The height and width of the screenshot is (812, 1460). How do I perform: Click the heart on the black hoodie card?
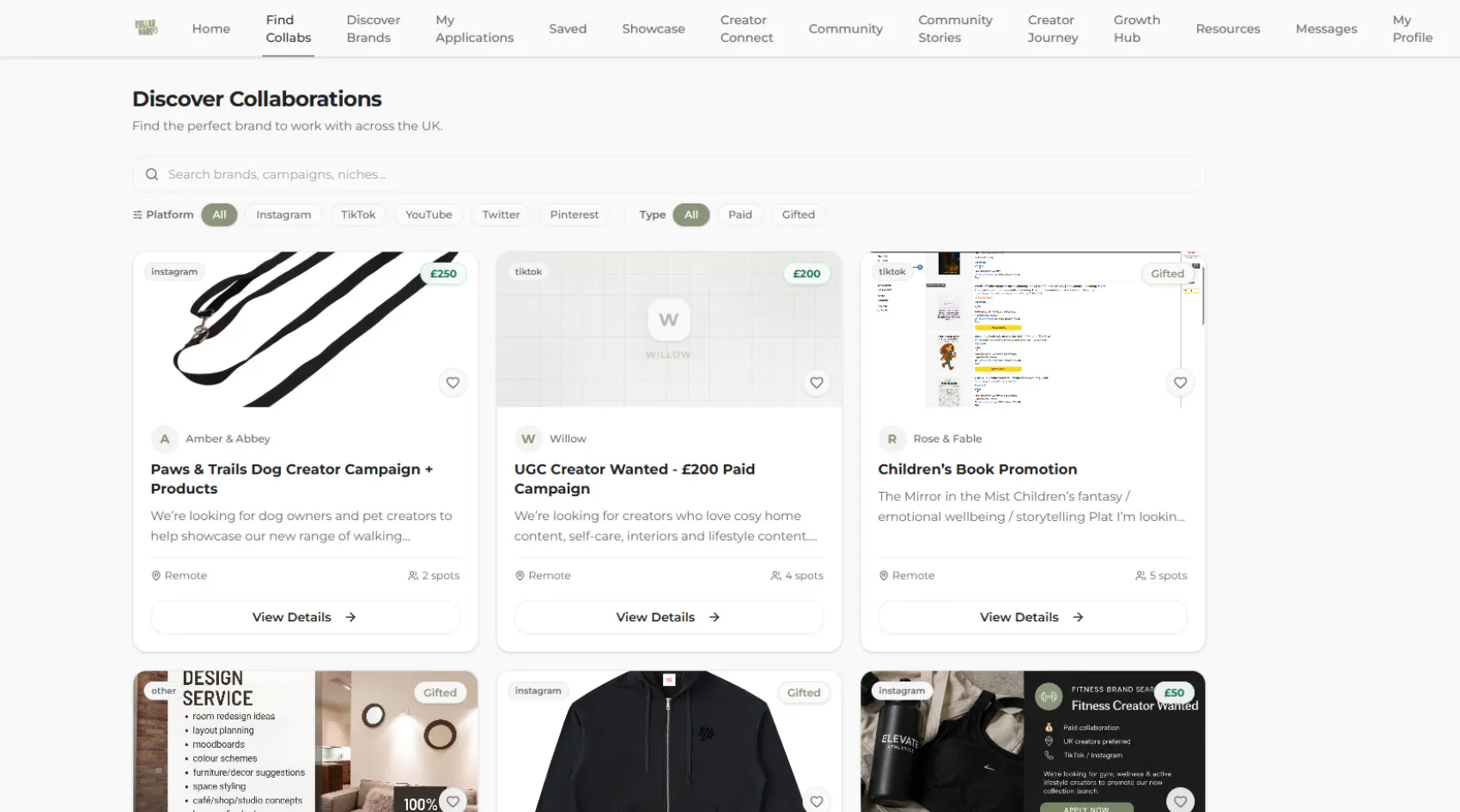pyautogui.click(x=817, y=801)
